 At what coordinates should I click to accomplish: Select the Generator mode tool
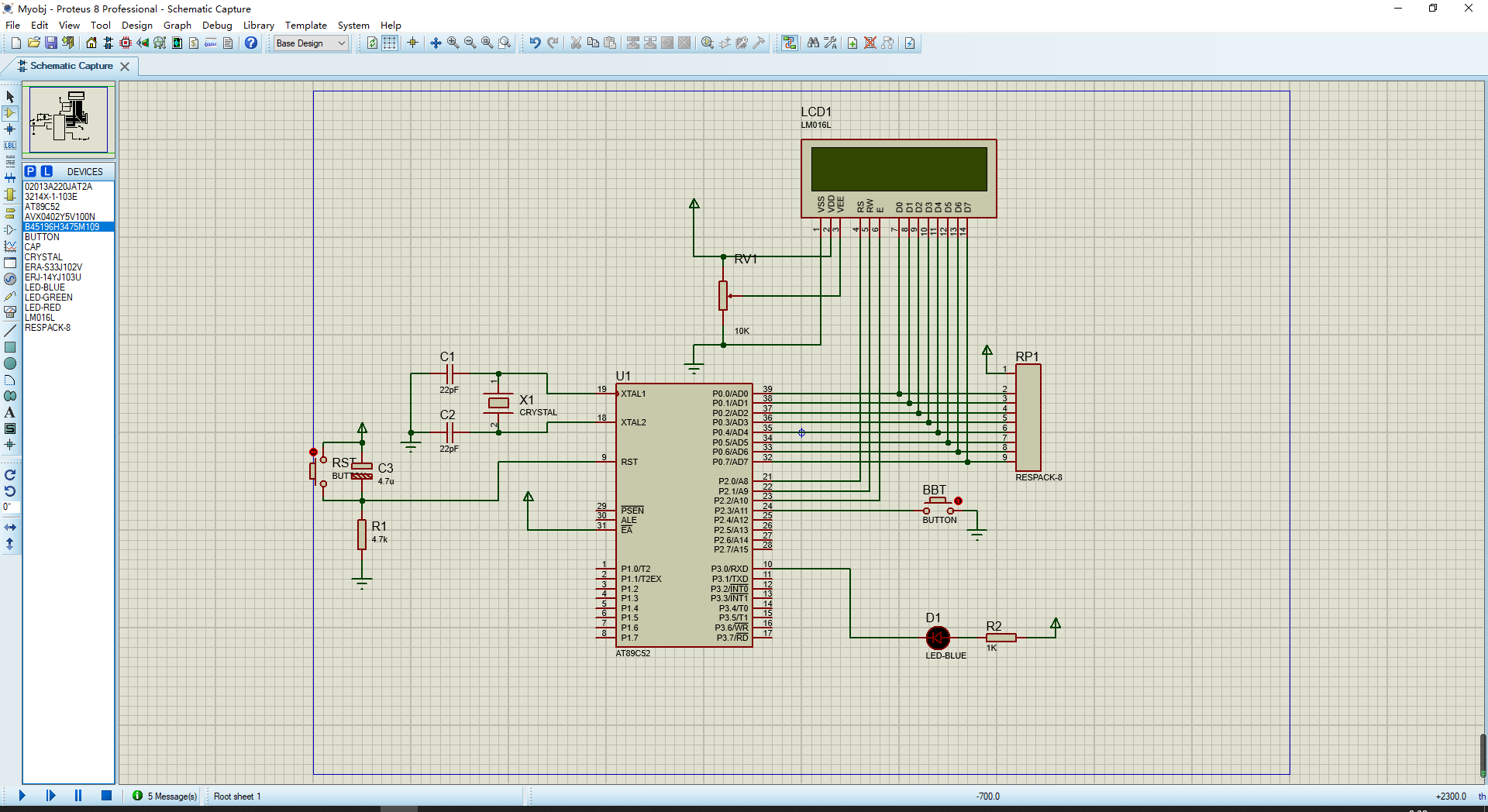point(10,279)
